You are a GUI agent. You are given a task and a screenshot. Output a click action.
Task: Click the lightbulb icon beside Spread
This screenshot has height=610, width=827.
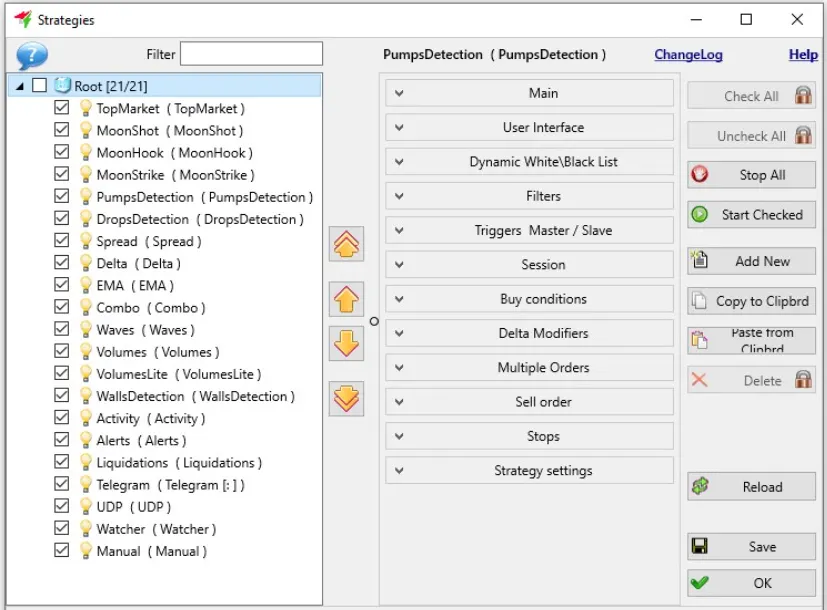tap(85, 241)
